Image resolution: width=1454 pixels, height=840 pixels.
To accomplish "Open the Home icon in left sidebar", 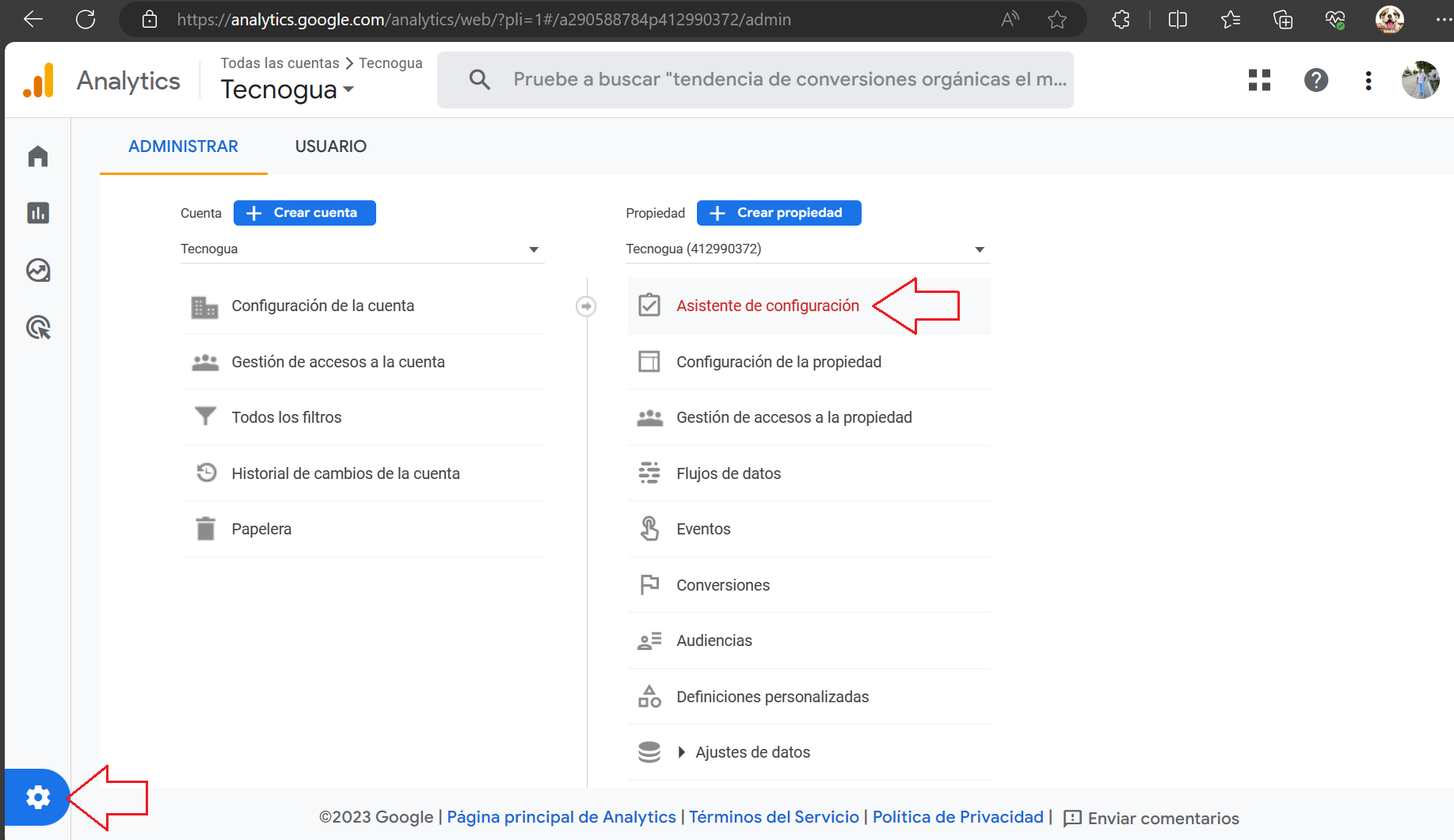I will pyautogui.click(x=38, y=156).
